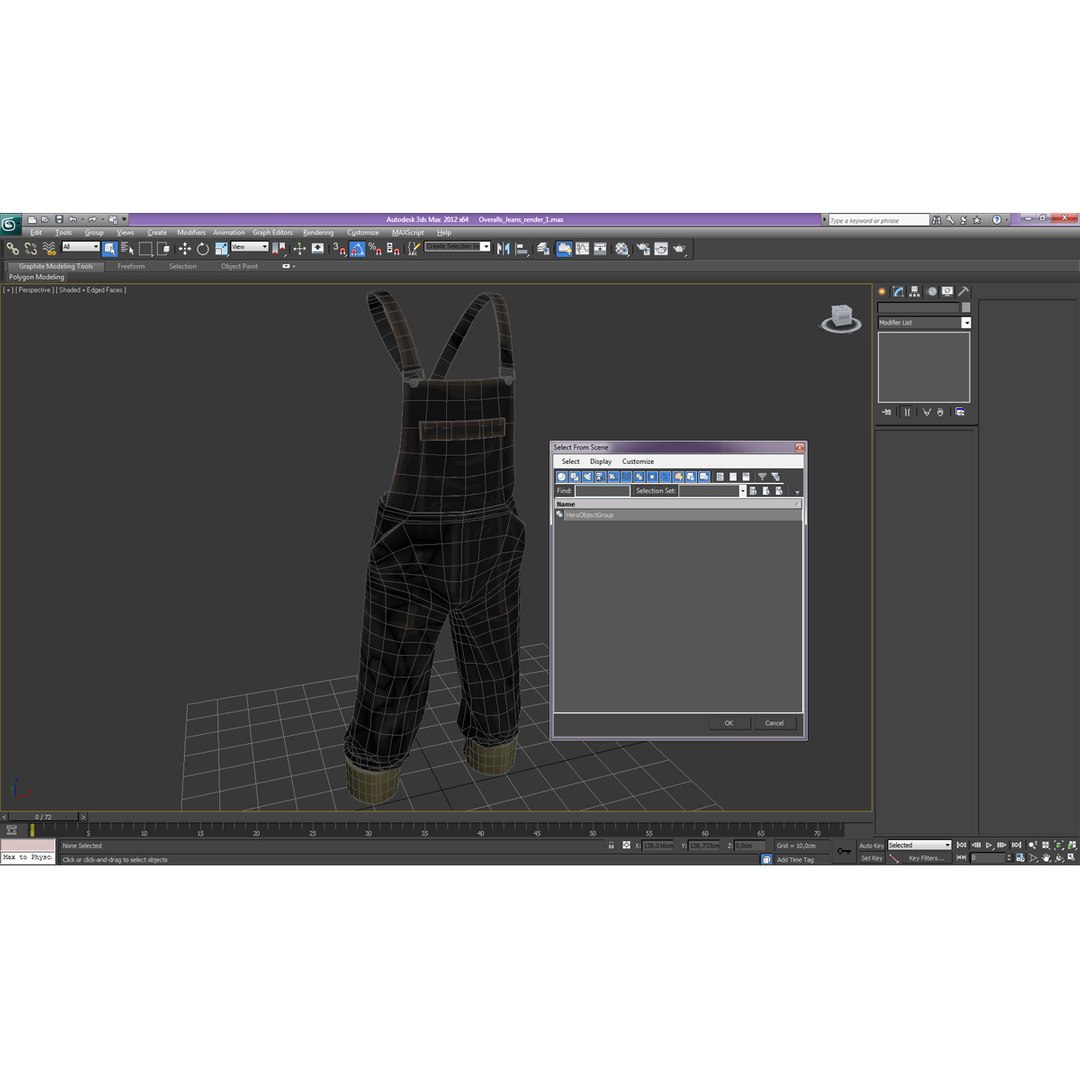1080x1080 pixels.
Task: Select the HeroObjectGroup row
Action: click(x=678, y=515)
